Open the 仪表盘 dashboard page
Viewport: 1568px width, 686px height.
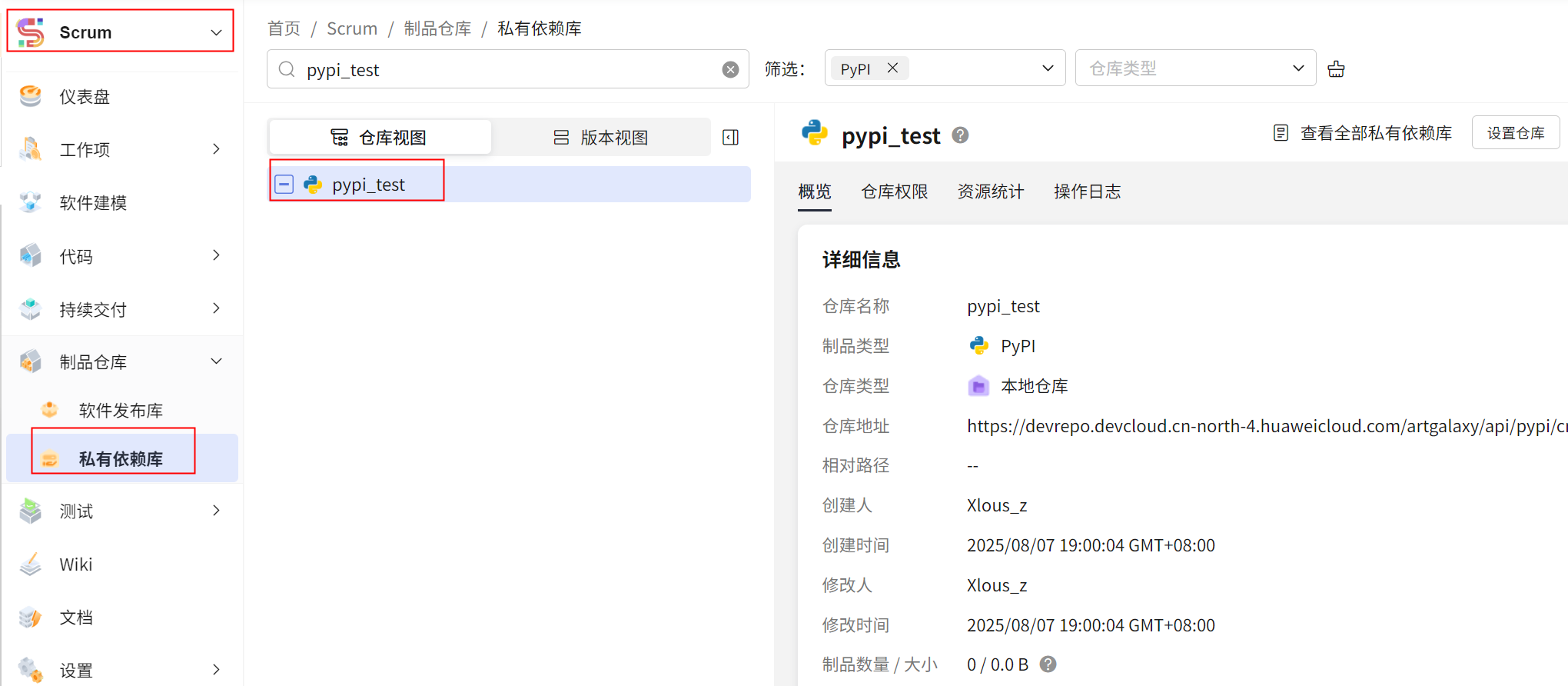click(x=85, y=97)
